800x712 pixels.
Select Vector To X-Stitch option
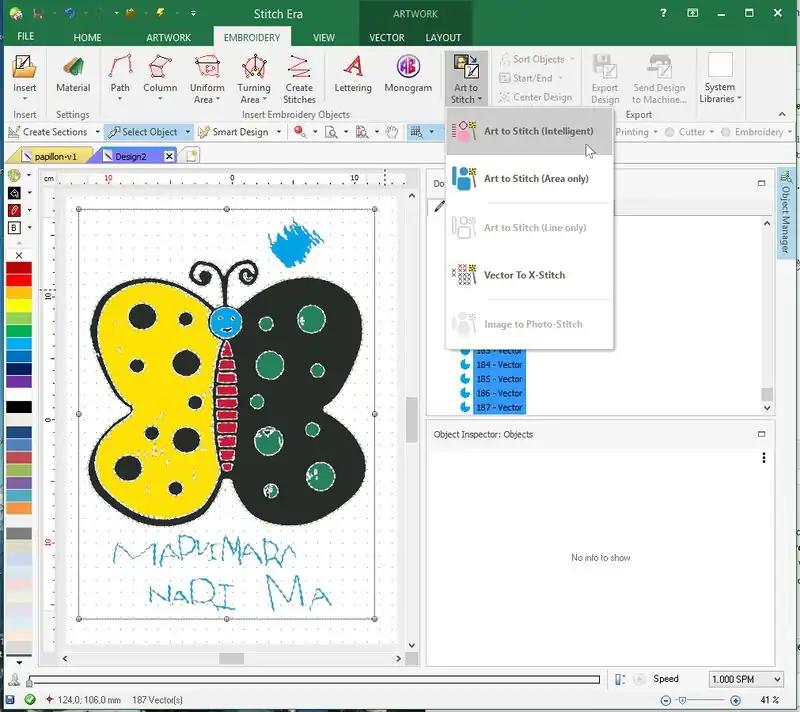click(x=524, y=275)
